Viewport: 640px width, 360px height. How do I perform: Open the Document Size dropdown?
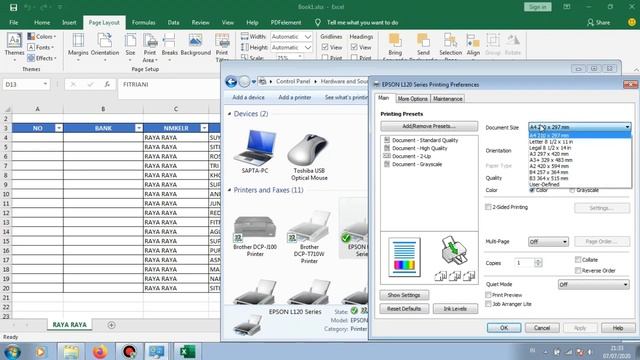pos(580,127)
